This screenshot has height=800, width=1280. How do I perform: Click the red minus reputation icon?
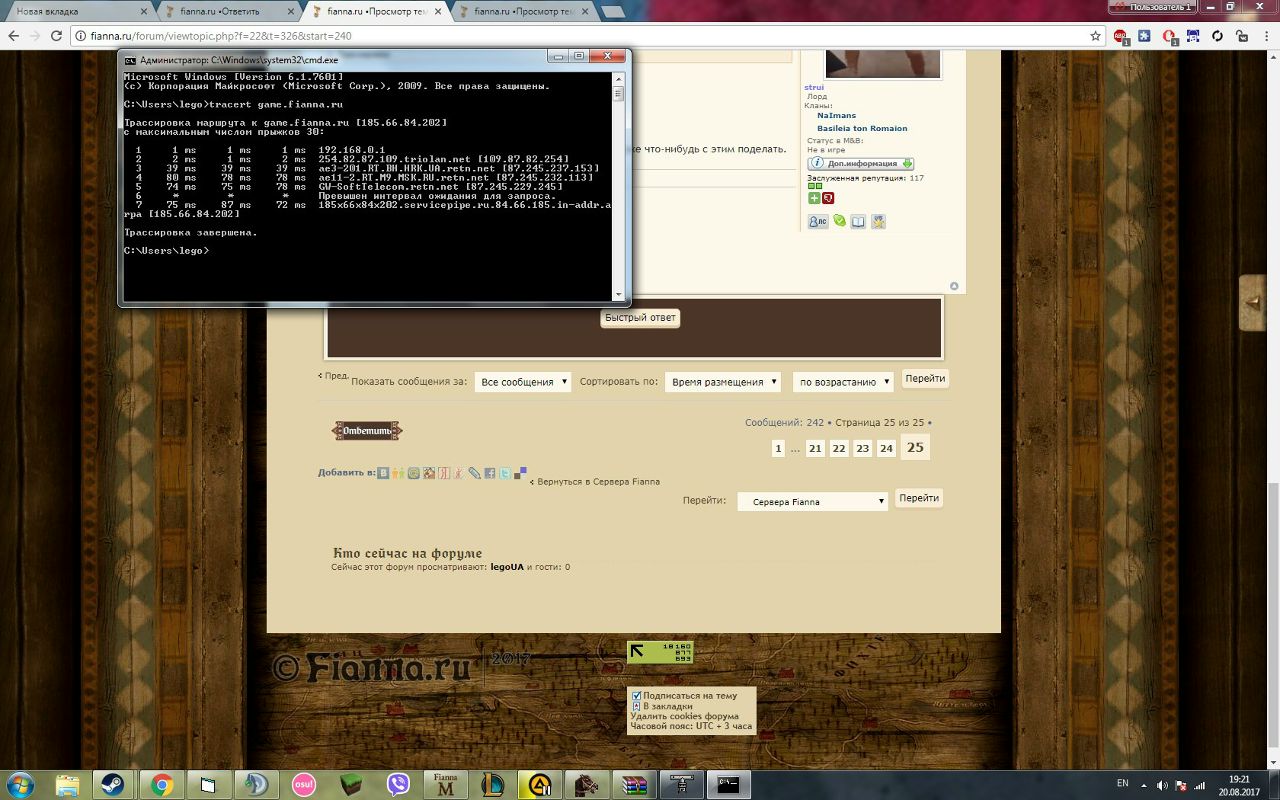[x=827, y=198]
